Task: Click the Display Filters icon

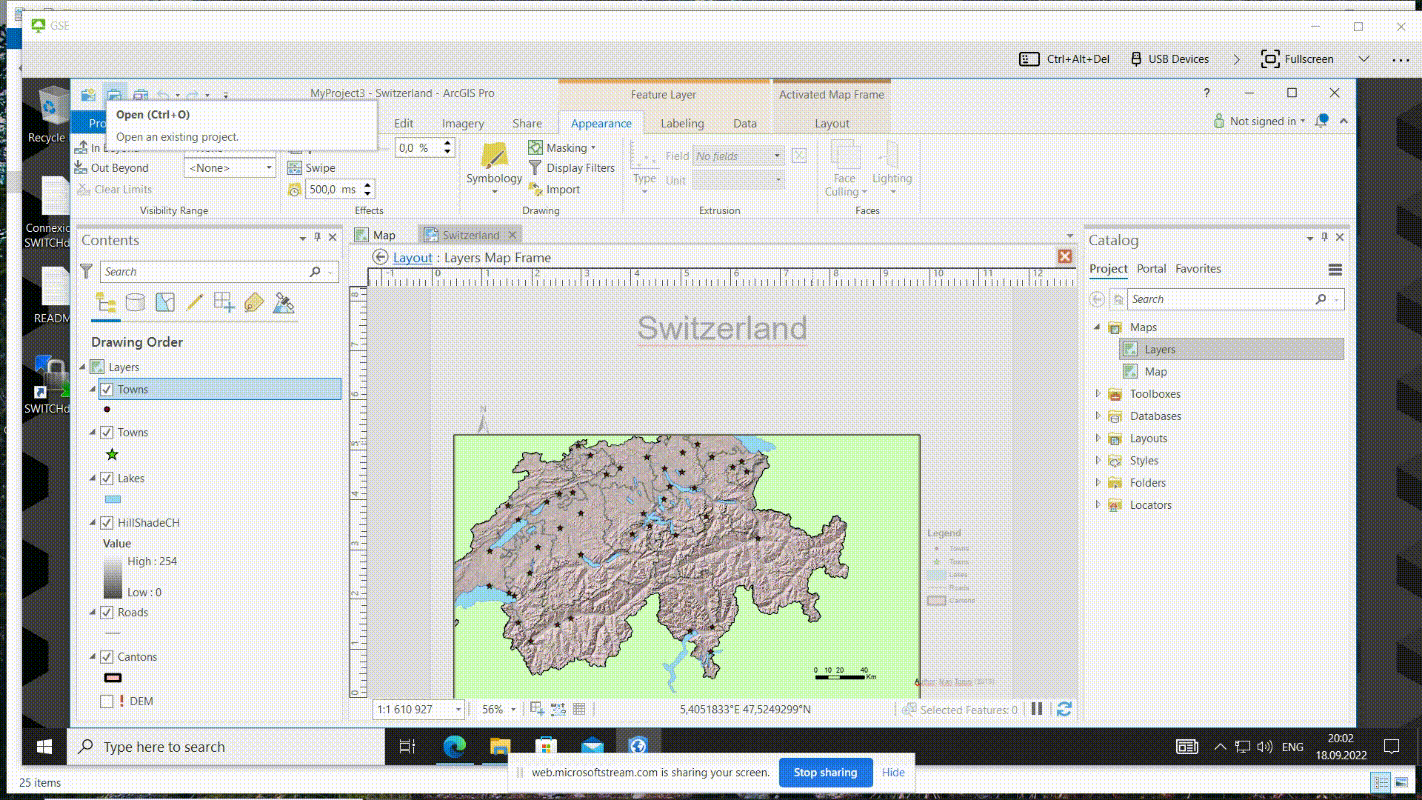Action: (x=536, y=168)
